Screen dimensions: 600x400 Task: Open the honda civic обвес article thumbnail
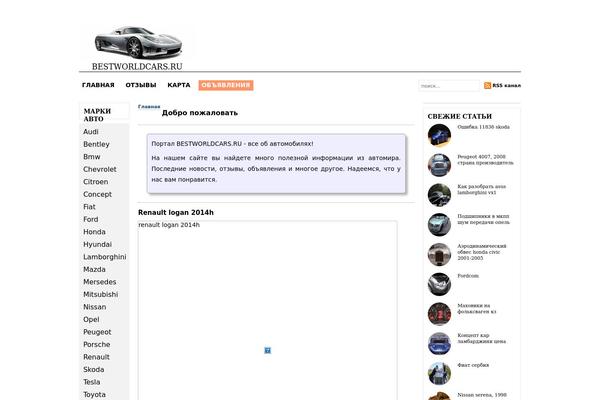pos(439,255)
